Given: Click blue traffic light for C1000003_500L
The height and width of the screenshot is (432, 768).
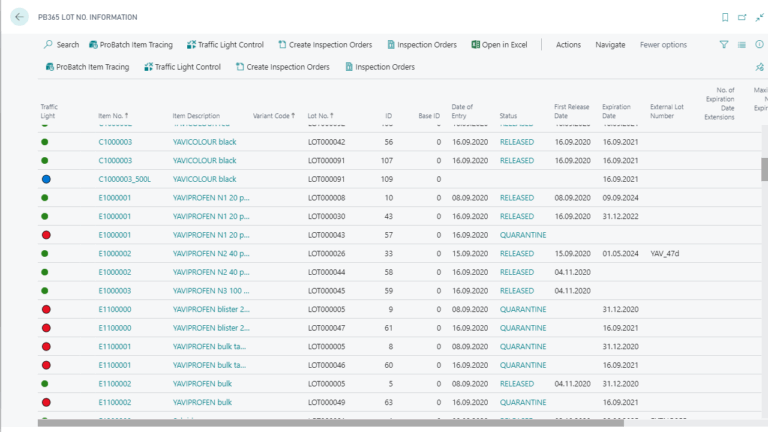Looking at the screenshot, I should click(46, 179).
